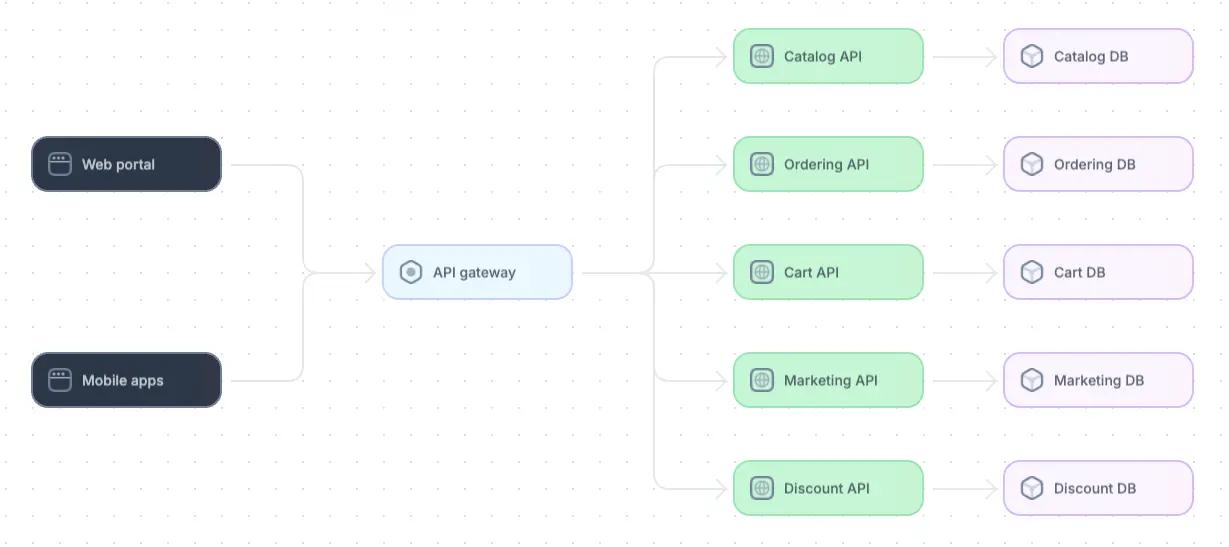Select the arrow connecting Cart API to Cart DB
The width and height of the screenshot is (1229, 547).
963,272
